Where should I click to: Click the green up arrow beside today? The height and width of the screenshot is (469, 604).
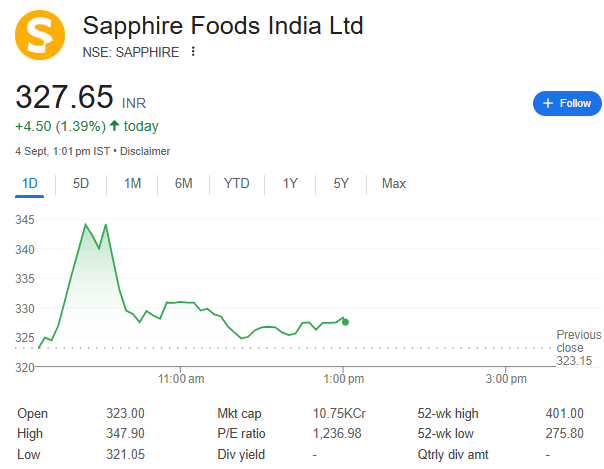point(115,126)
